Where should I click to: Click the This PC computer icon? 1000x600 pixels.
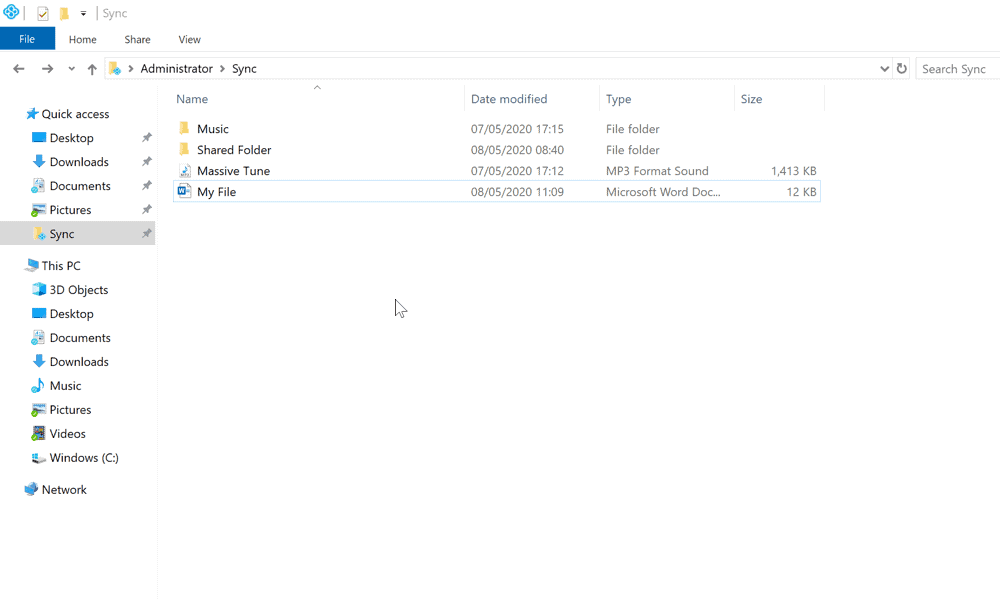(x=31, y=265)
